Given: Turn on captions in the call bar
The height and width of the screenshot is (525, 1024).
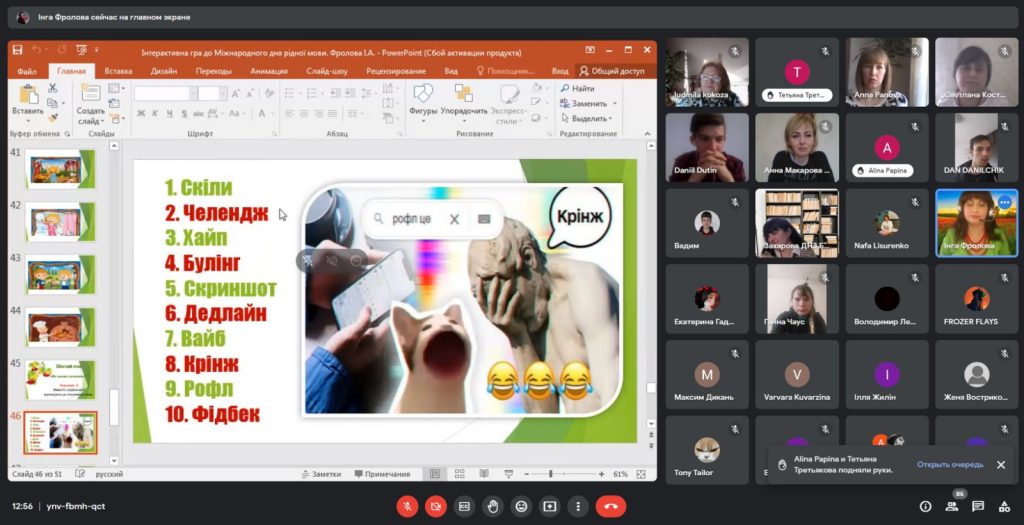Looking at the screenshot, I should tap(464, 506).
